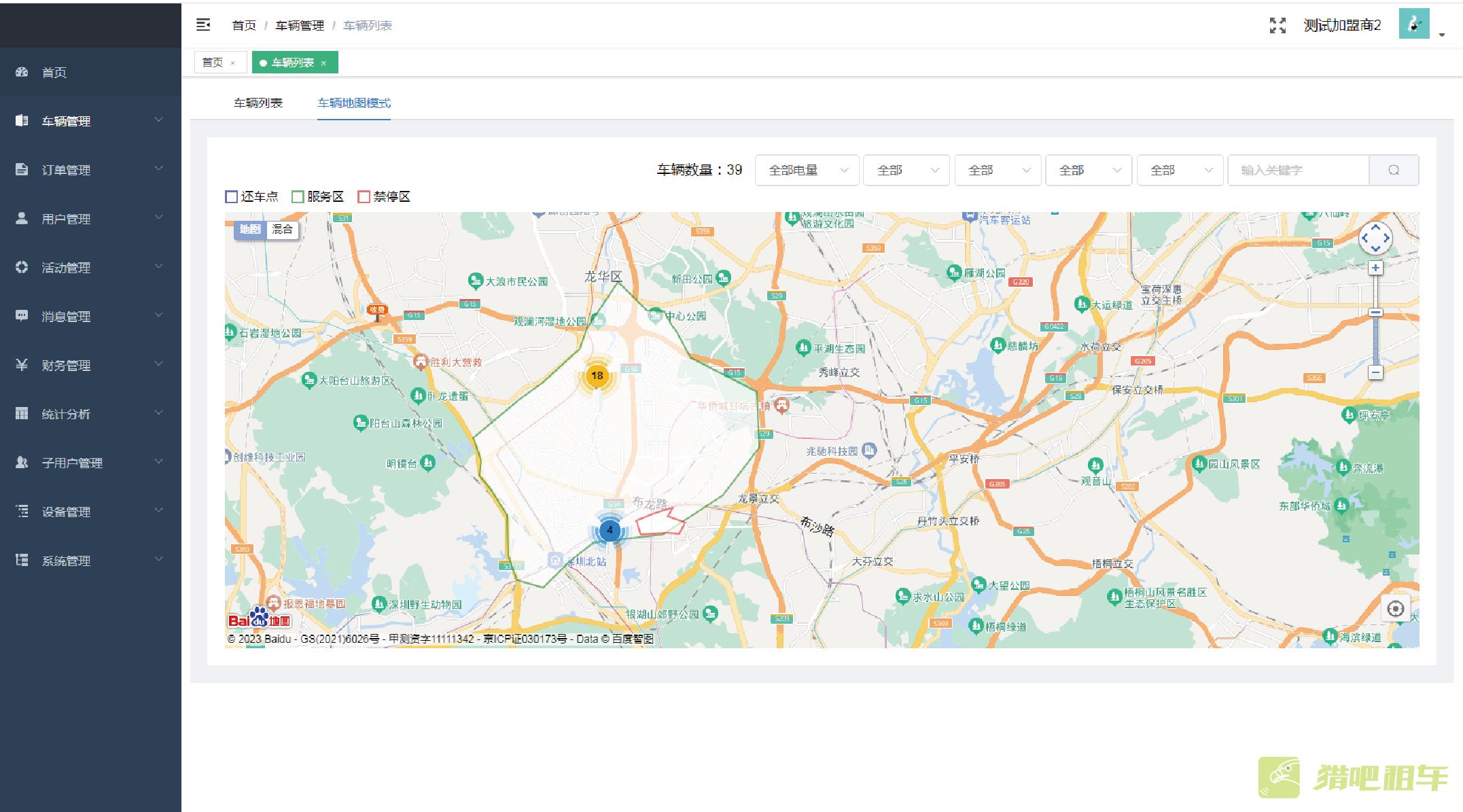Close the 车辆列表 tab with its x
1463x812 pixels.
coord(323,63)
